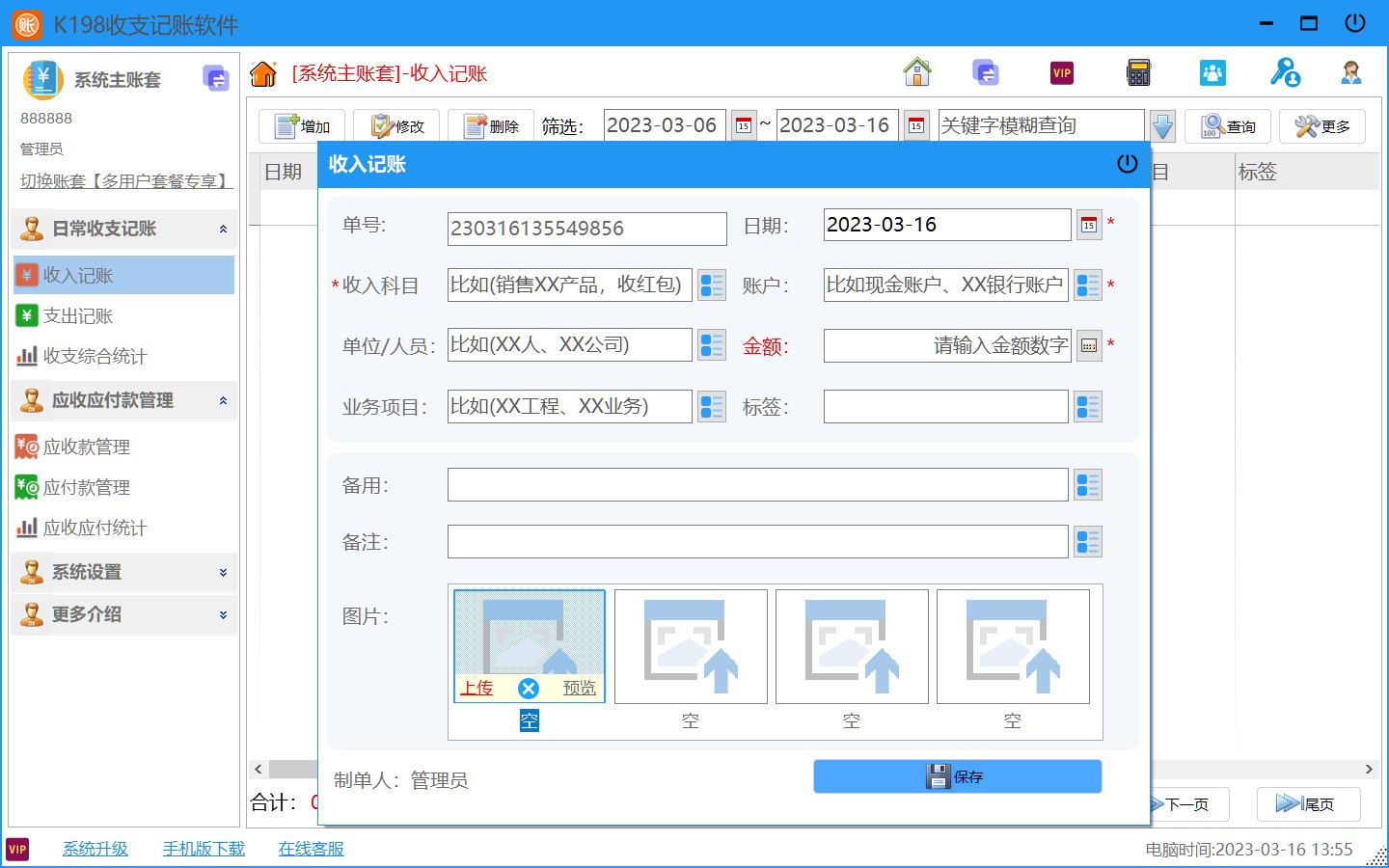The image size is (1389, 868).
Task: Remove the first uploaded image with the X
Action: [529, 688]
